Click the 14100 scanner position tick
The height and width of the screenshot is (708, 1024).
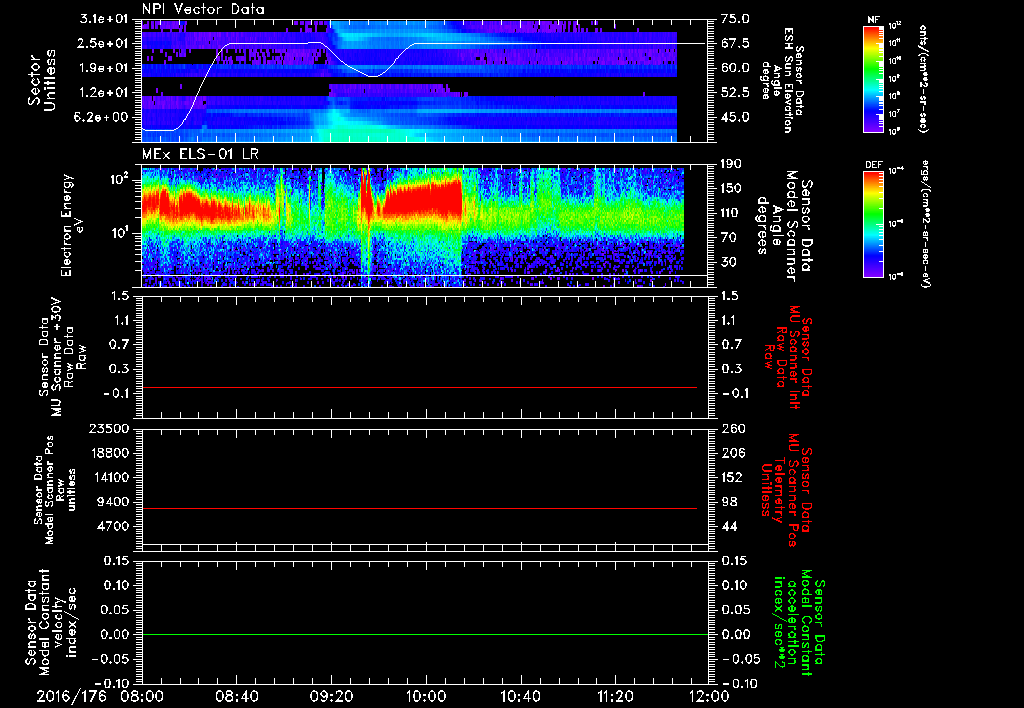114,477
